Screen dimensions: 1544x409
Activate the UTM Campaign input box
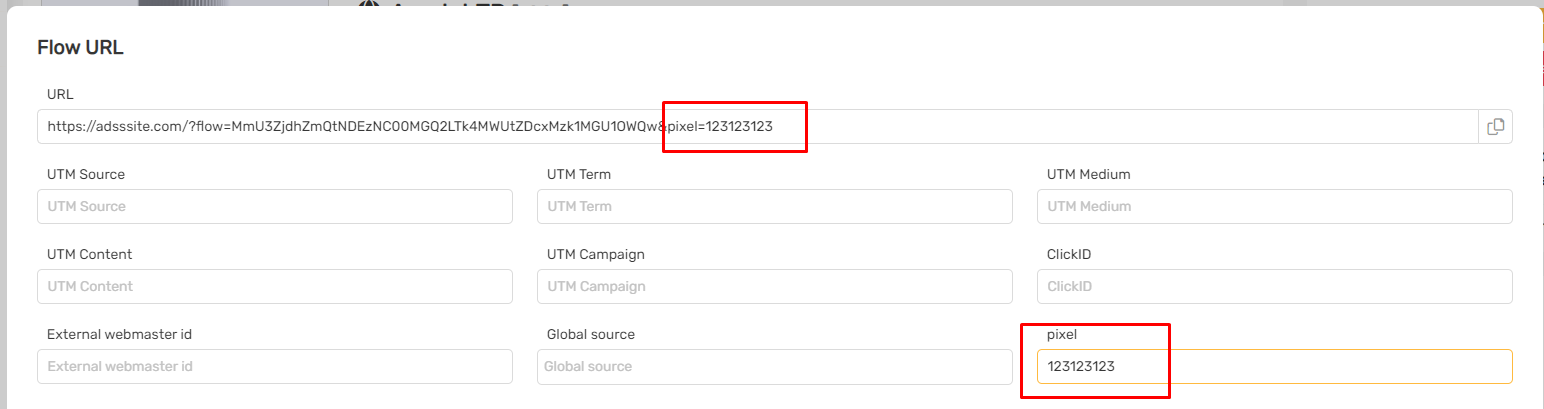point(775,287)
